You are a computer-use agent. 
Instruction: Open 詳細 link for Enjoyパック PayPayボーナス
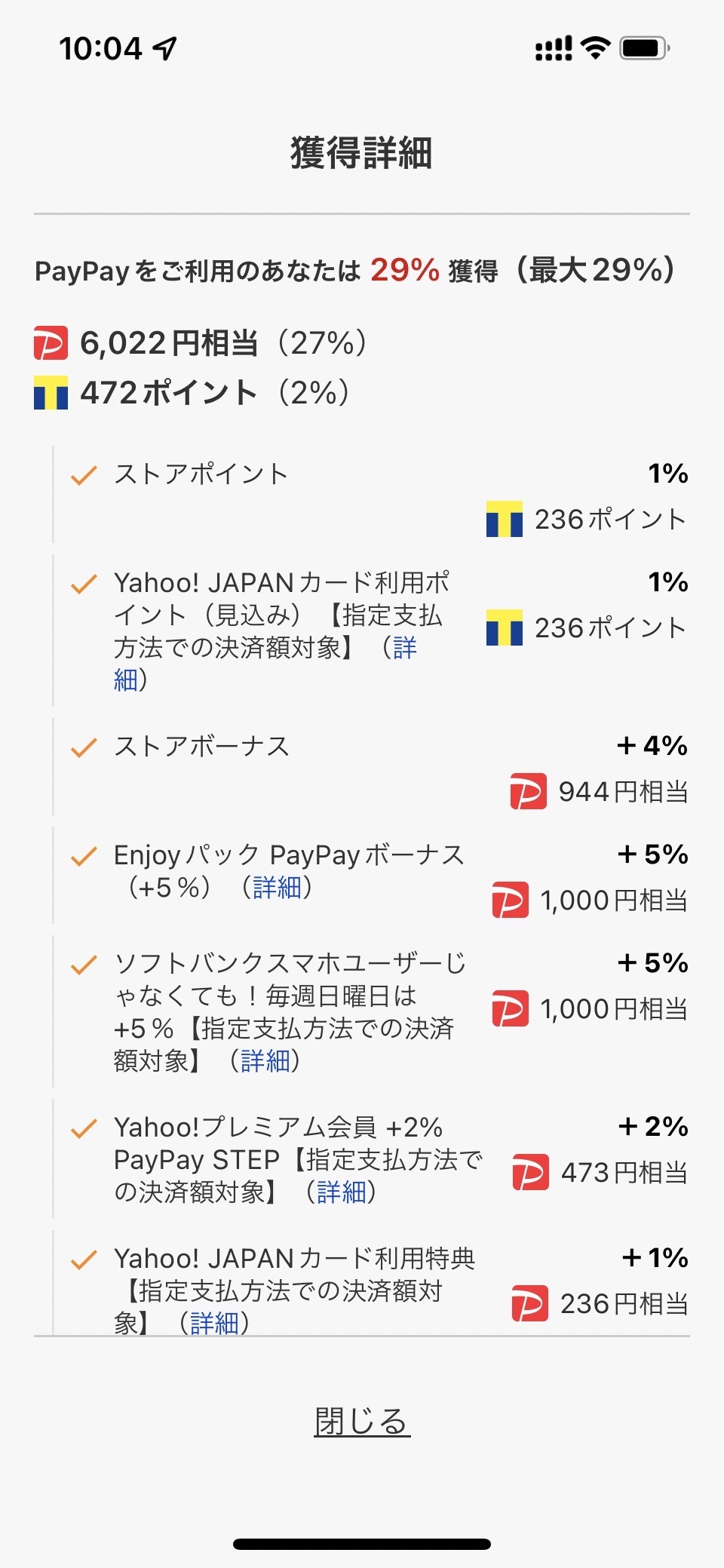(x=277, y=888)
